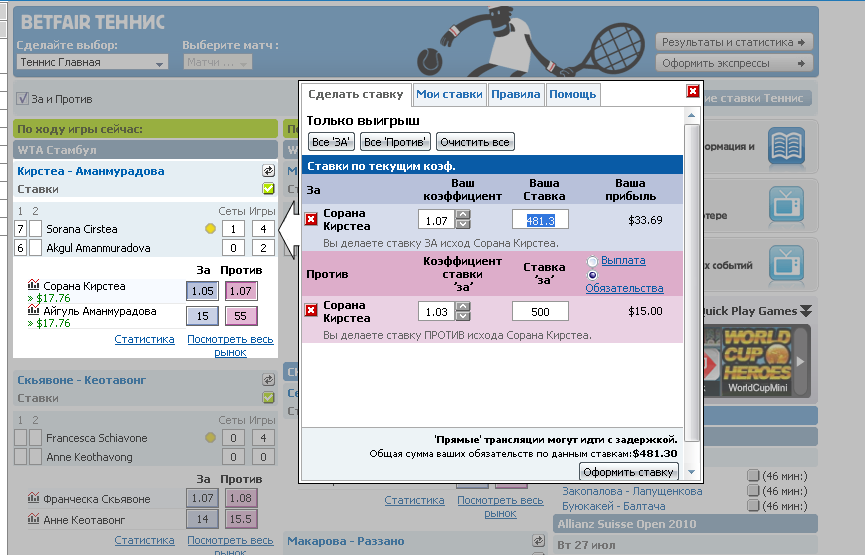
Task: Toggle Ставки checkbox for Скьявоне - Кеотавонг
Action: pos(269,397)
